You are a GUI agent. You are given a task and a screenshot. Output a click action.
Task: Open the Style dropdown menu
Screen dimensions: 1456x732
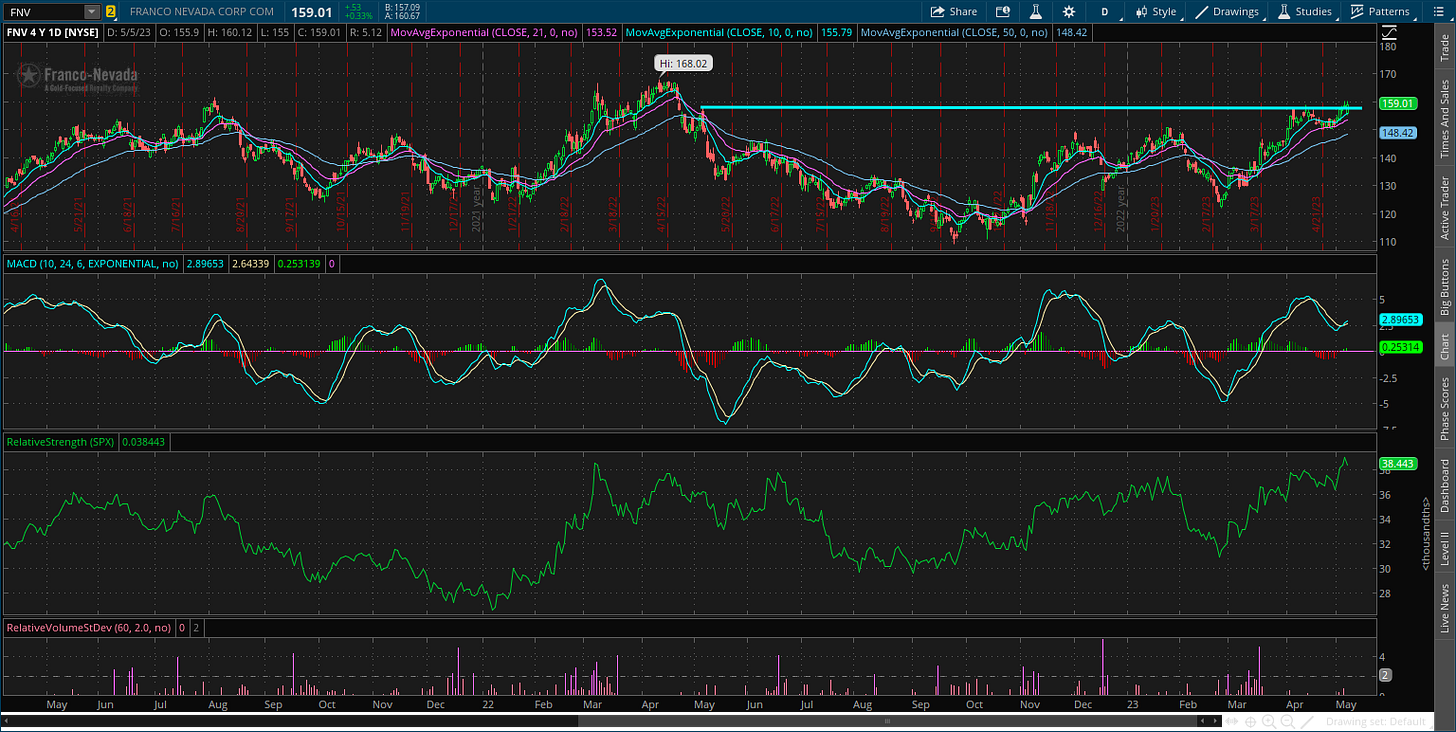(x=1155, y=12)
